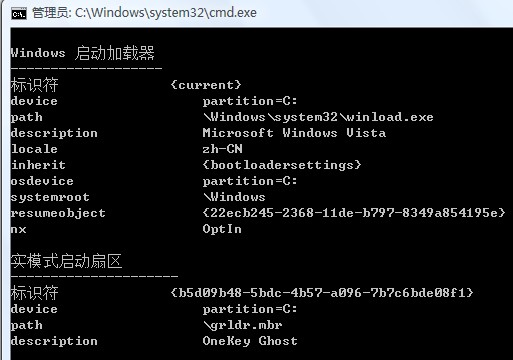Click the inherit field label
Image resolution: width=513 pixels, height=360 pixels.
[x=38, y=165]
